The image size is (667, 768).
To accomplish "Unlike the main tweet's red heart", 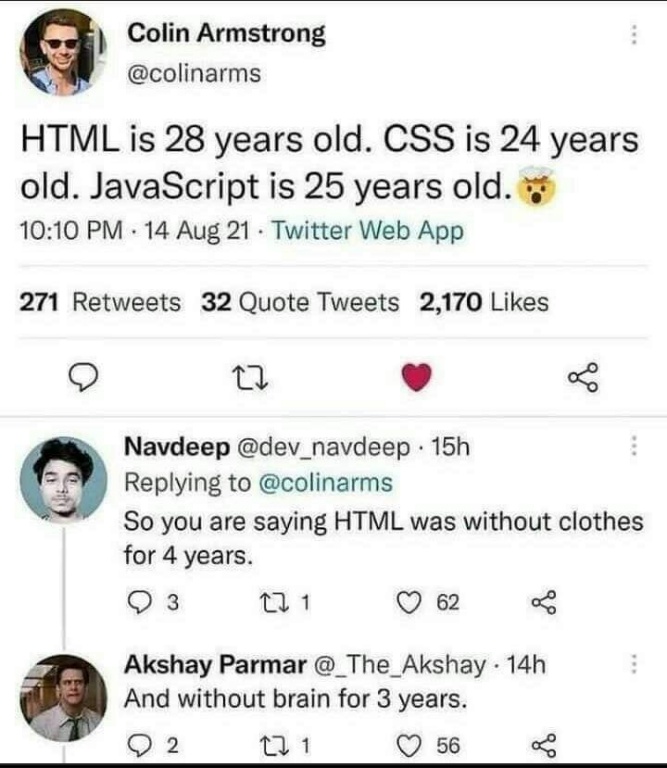I will click(x=416, y=377).
